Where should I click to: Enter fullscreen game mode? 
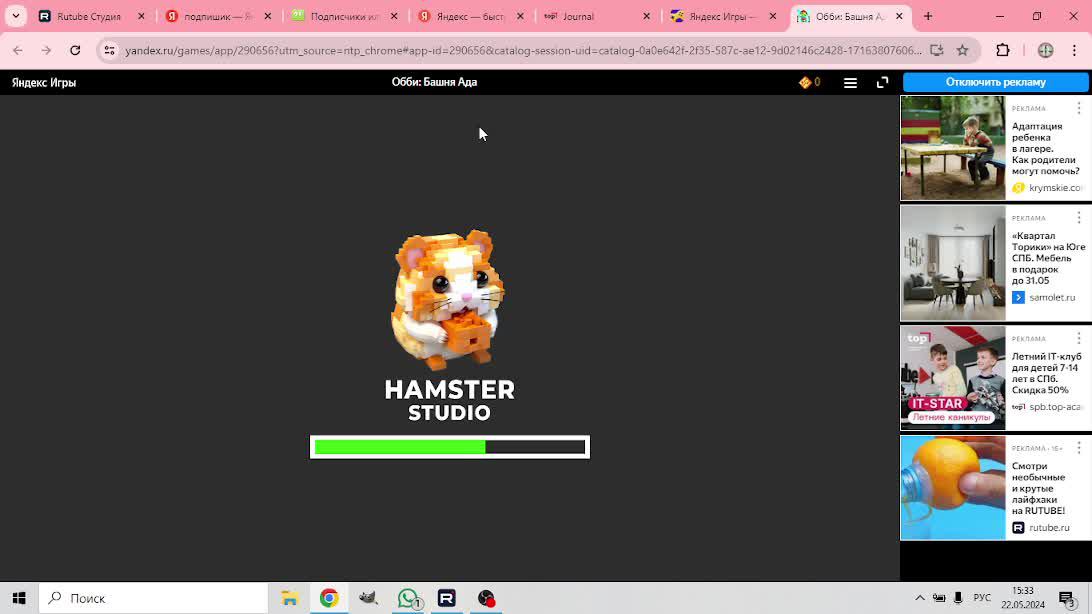click(882, 82)
